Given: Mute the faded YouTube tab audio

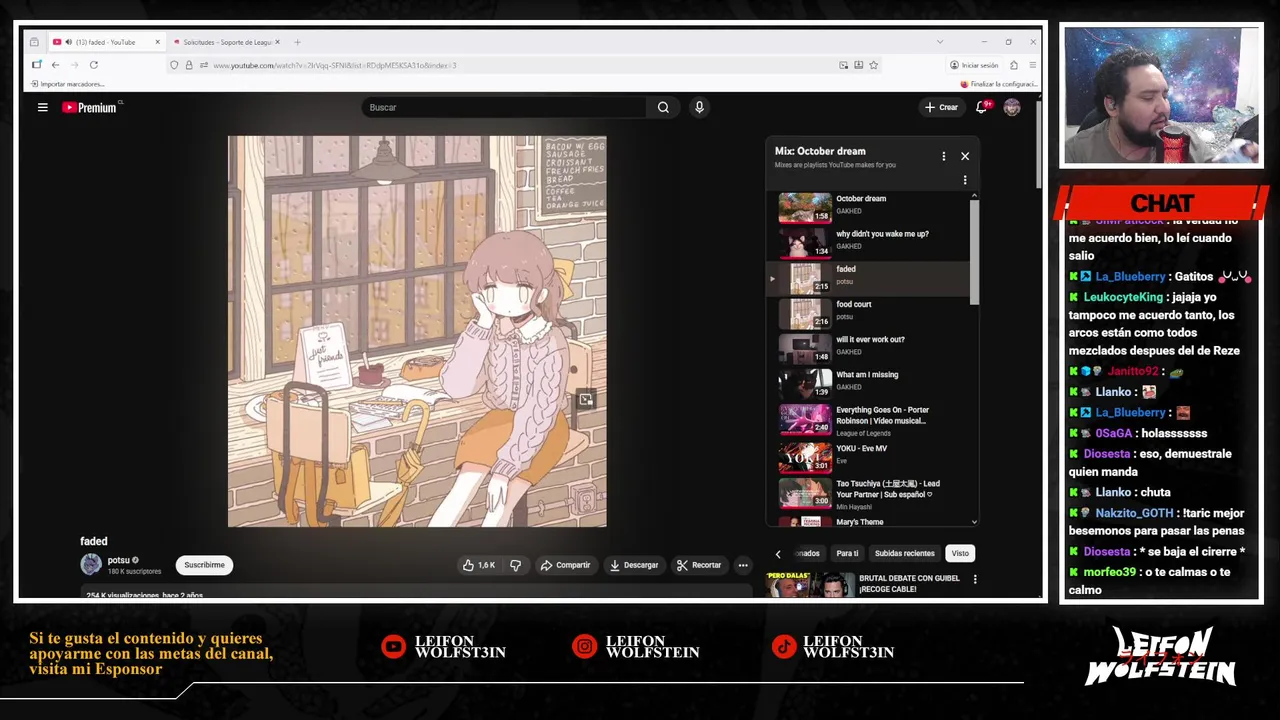Looking at the screenshot, I should click(x=68, y=42).
